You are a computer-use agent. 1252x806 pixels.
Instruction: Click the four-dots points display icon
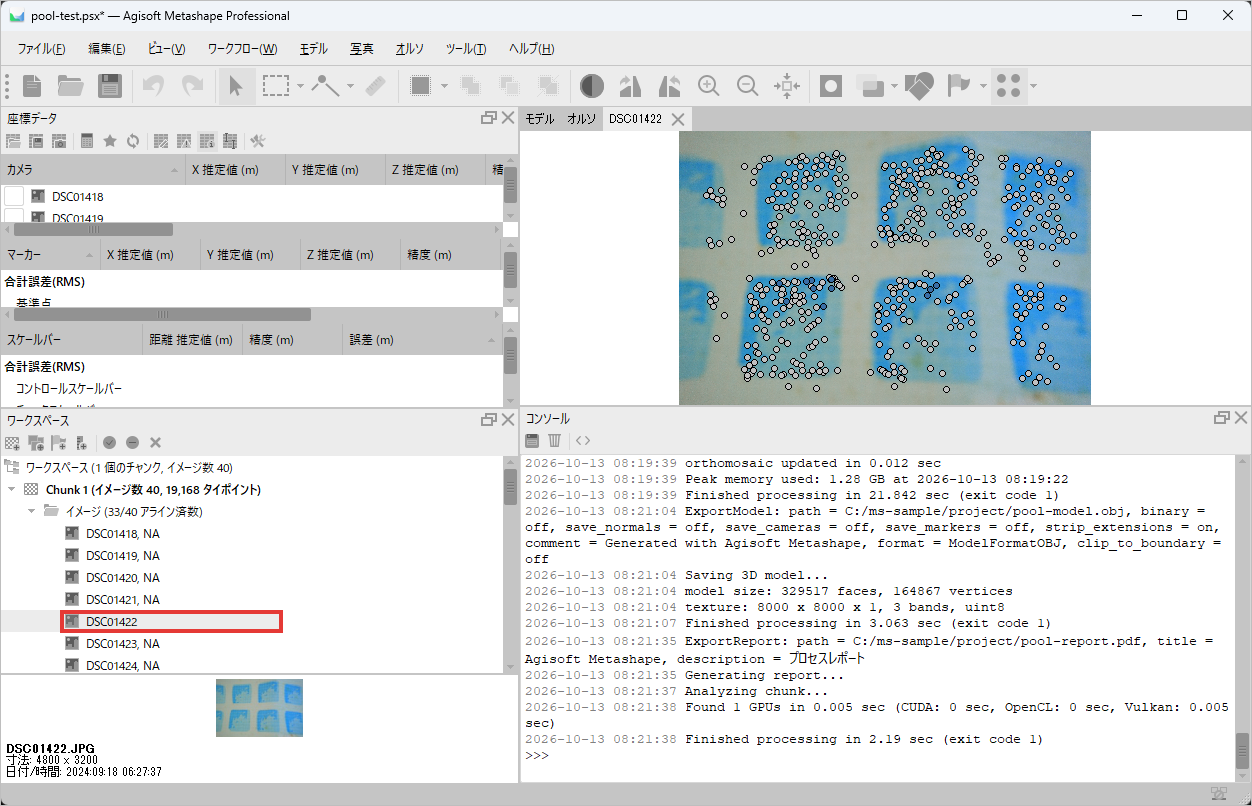click(1009, 86)
